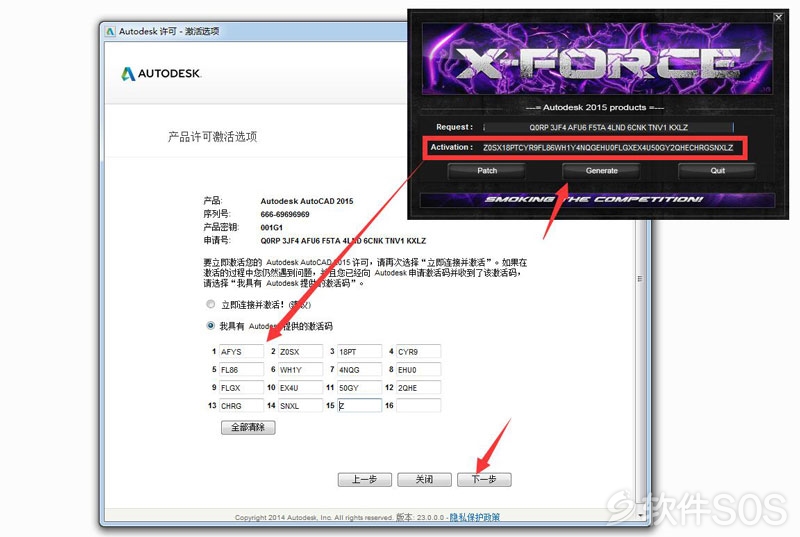Click the 全部清除 clear all button
The image size is (800, 537).
point(248,427)
